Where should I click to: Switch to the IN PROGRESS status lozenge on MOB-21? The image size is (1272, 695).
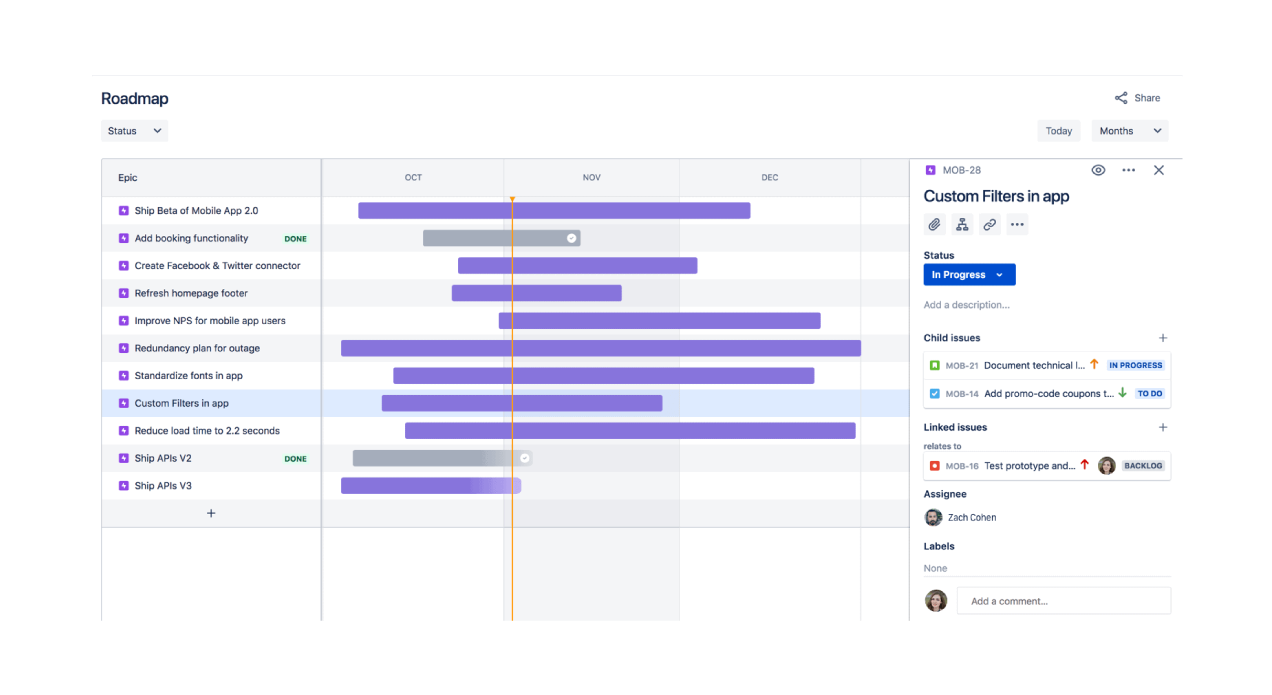[1134, 365]
